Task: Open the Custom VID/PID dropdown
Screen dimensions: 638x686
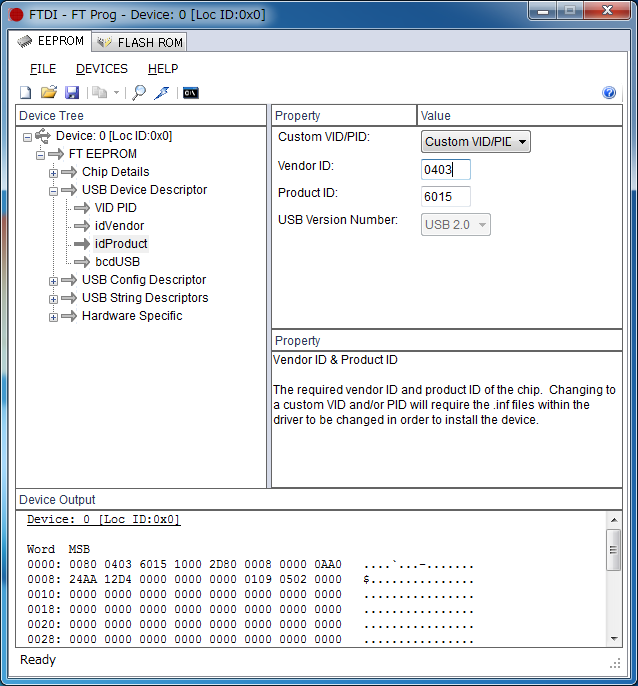Action: click(x=476, y=142)
